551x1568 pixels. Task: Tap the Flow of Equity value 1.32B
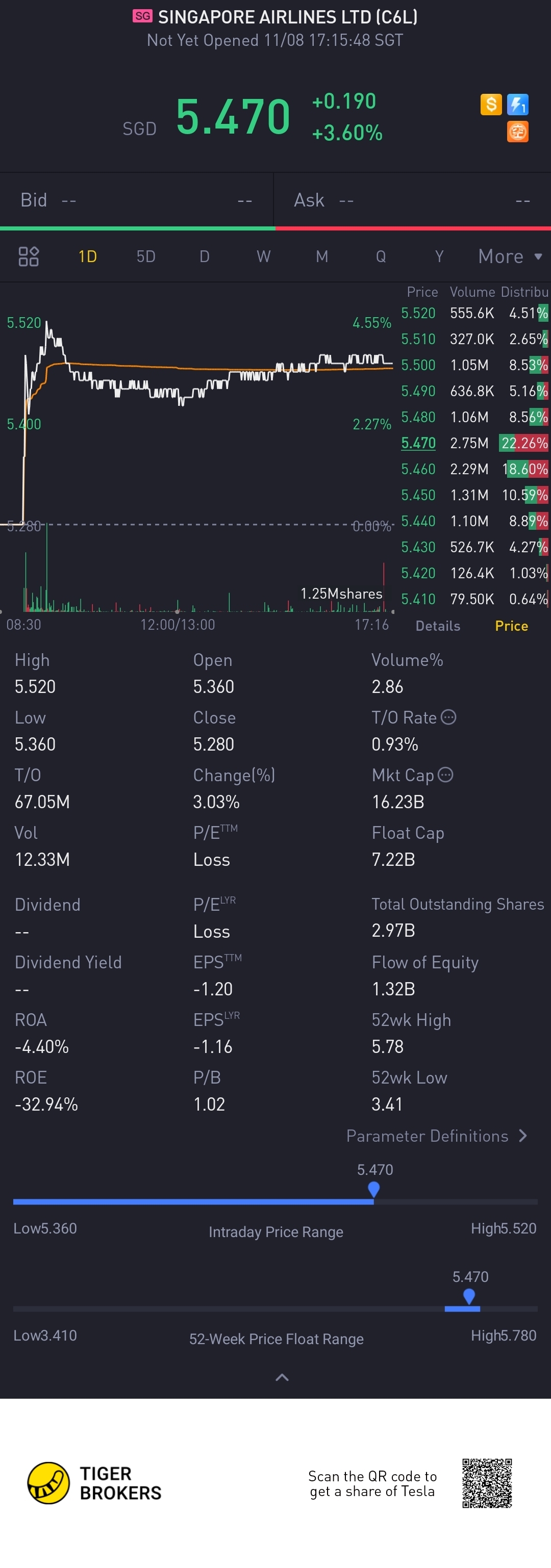point(393,989)
